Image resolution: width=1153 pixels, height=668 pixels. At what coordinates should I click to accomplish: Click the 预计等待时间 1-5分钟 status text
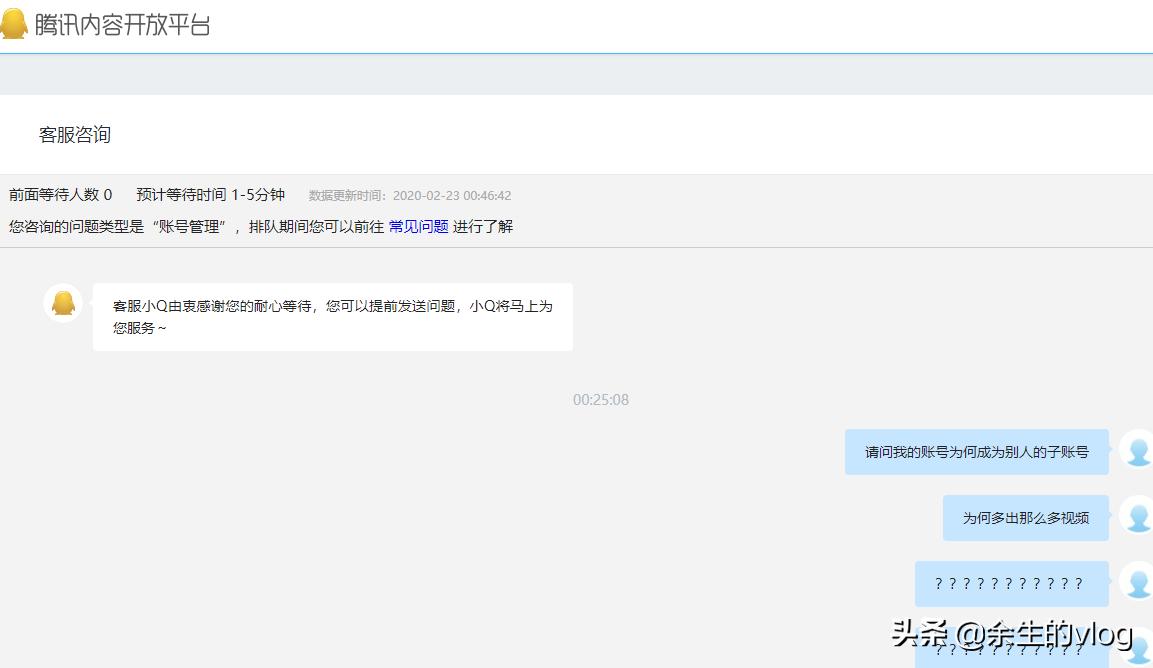210,194
